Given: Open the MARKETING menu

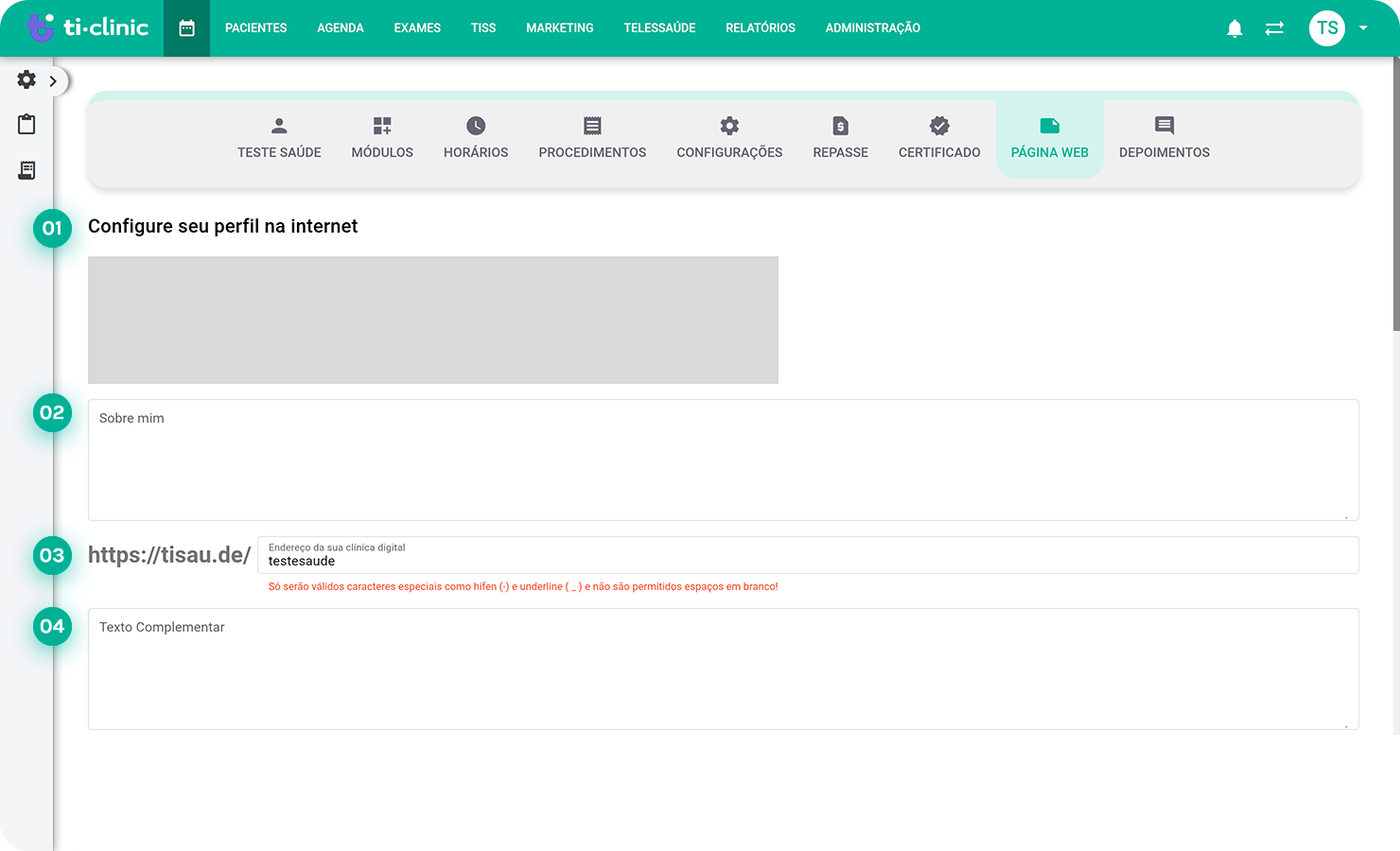Looking at the screenshot, I should [560, 28].
